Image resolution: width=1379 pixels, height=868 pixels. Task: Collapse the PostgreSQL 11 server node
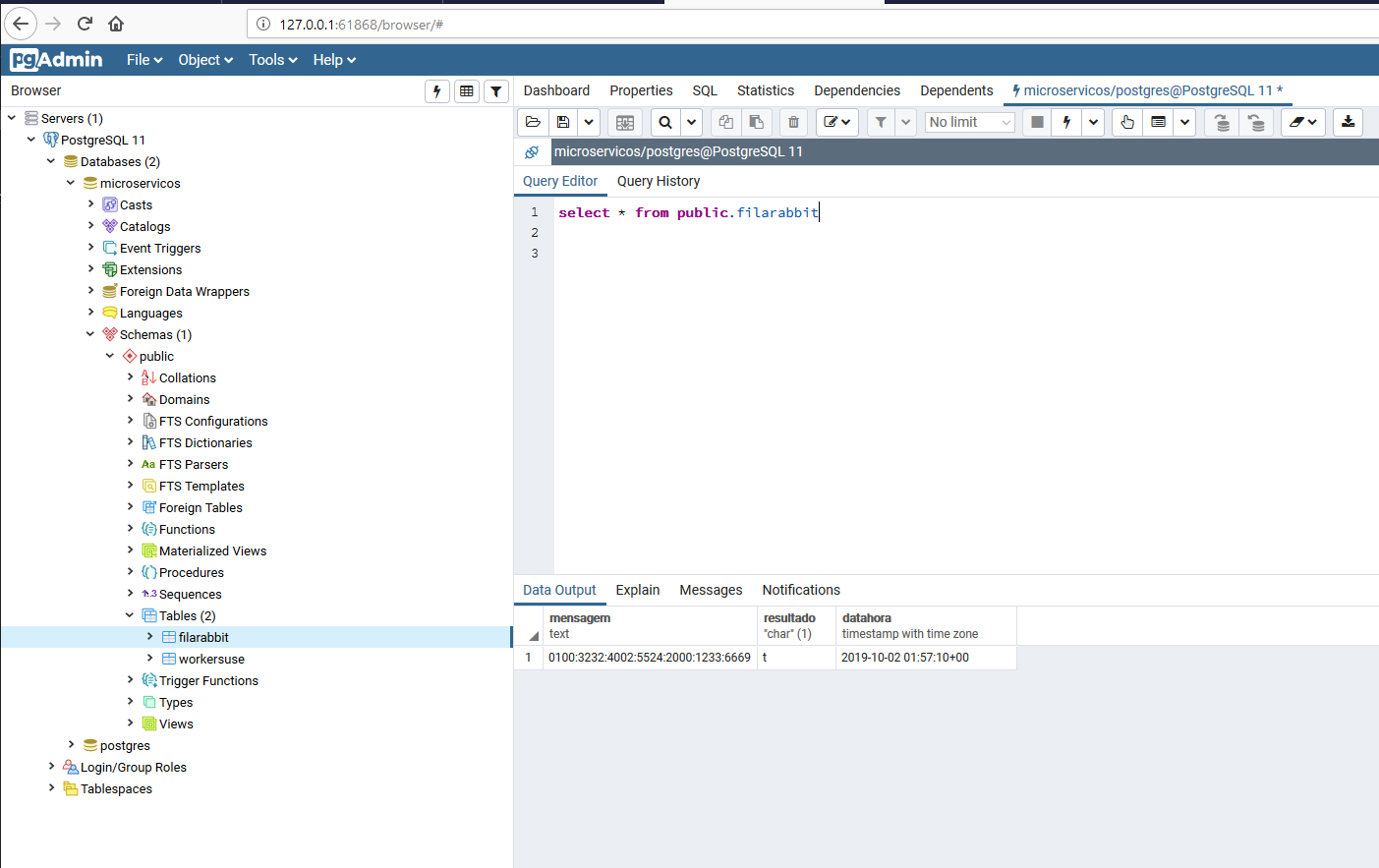tap(31, 140)
